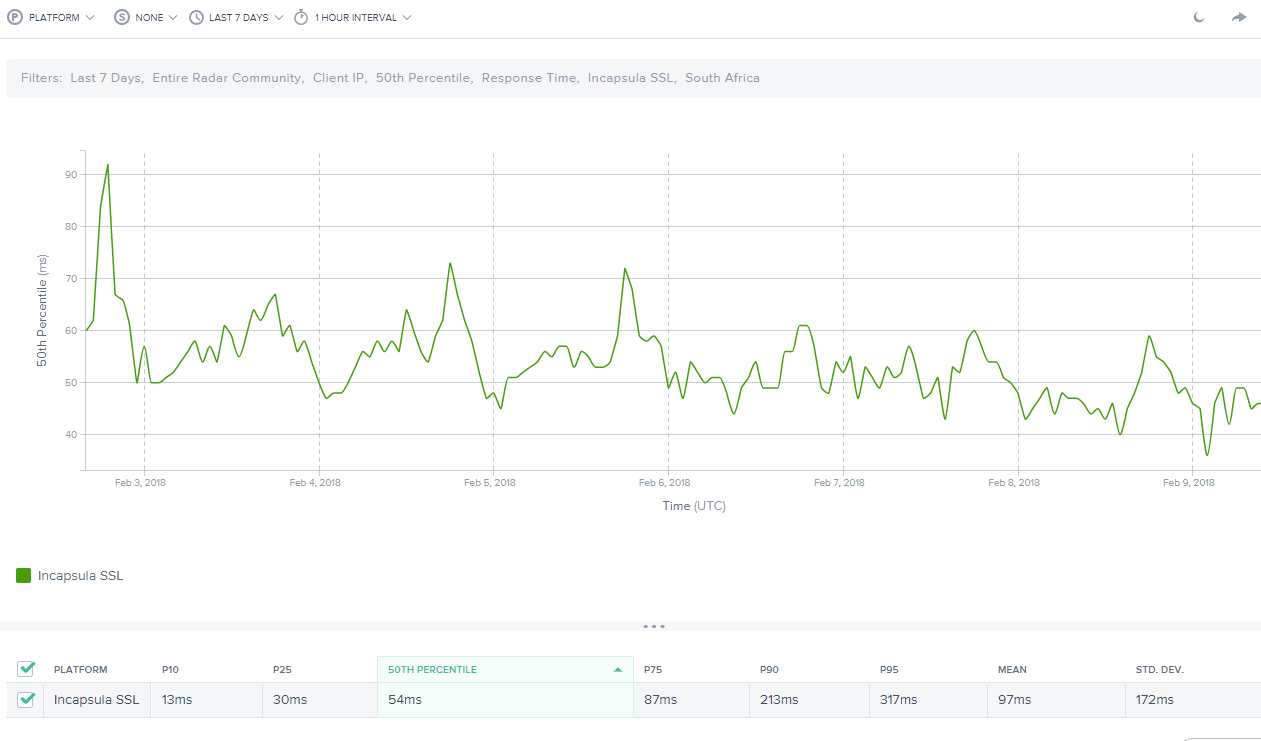
Task: Click the Feb 5, 2018 x-axis label
Action: pos(490,483)
